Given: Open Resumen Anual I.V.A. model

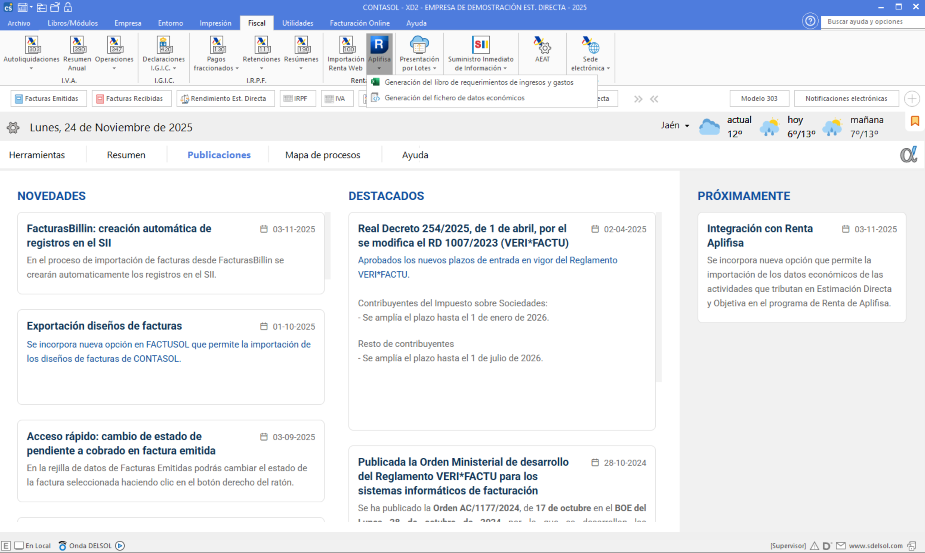Looking at the screenshot, I should pyautogui.click(x=77, y=45).
